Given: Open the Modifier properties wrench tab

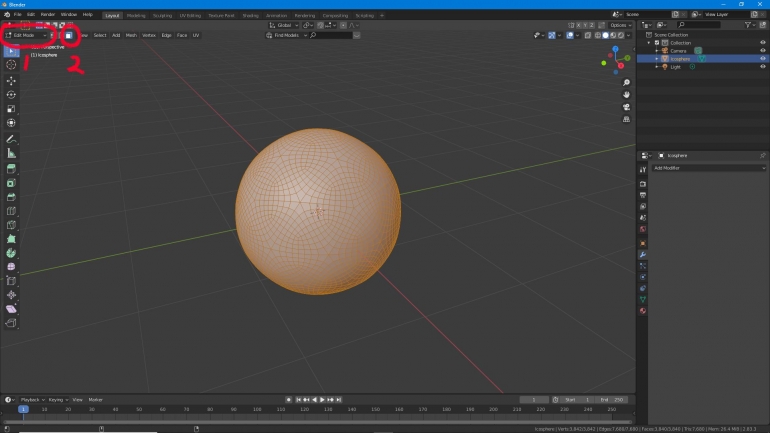Looking at the screenshot, I should [643, 255].
